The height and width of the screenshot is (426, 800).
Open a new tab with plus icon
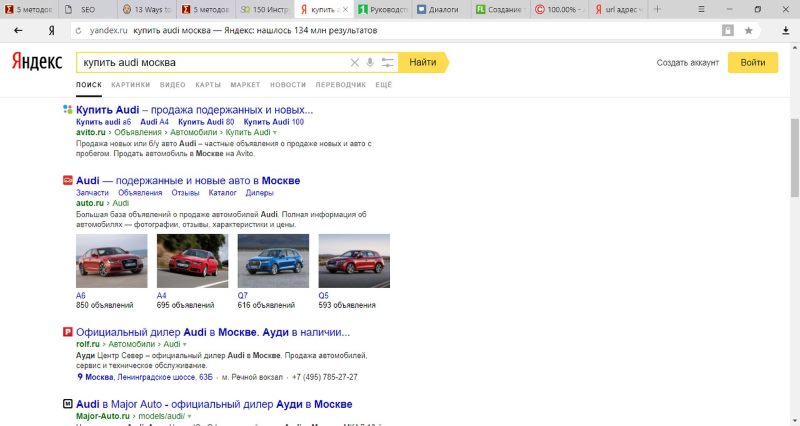[658, 9]
